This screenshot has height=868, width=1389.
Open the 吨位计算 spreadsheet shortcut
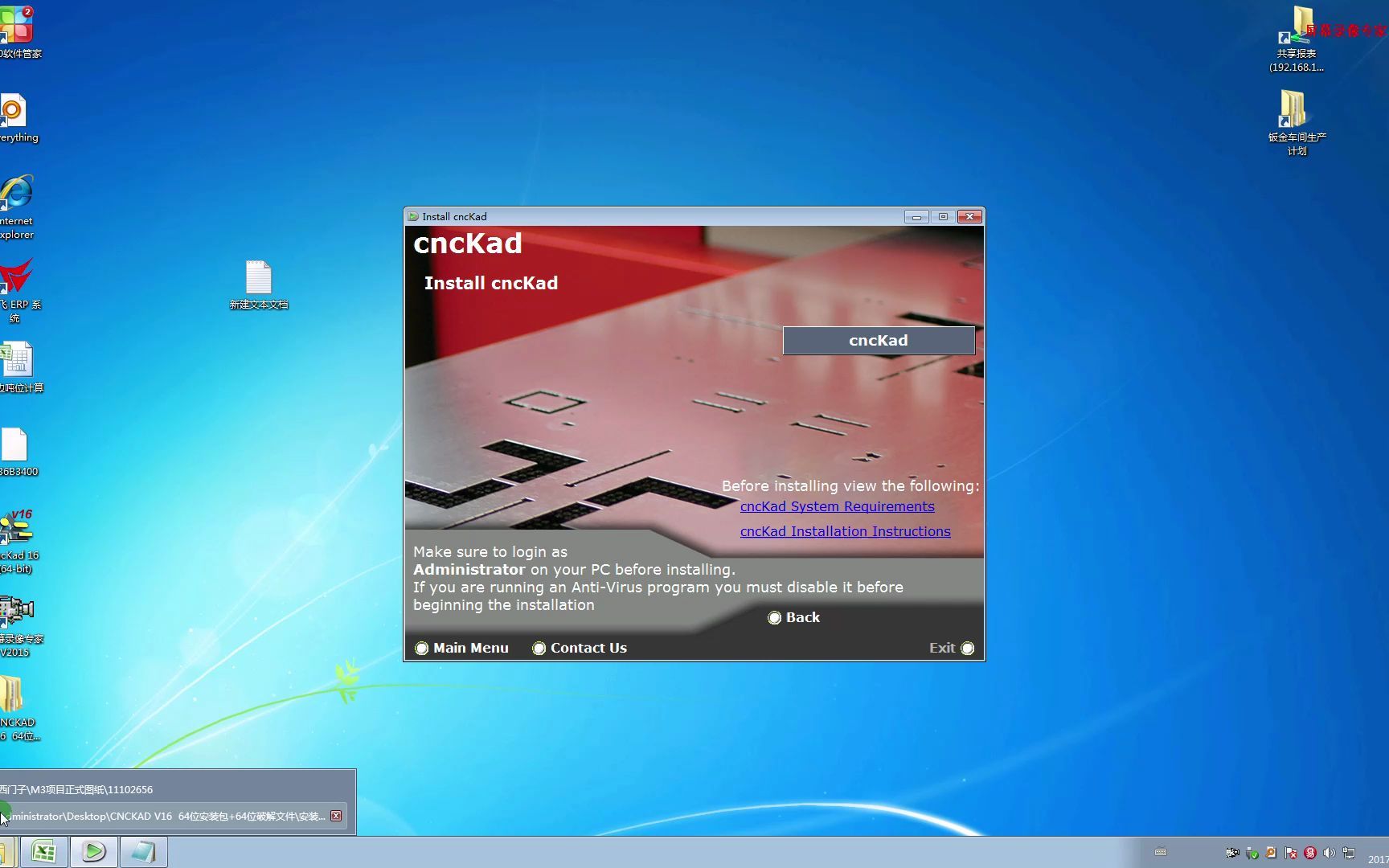[x=19, y=367]
